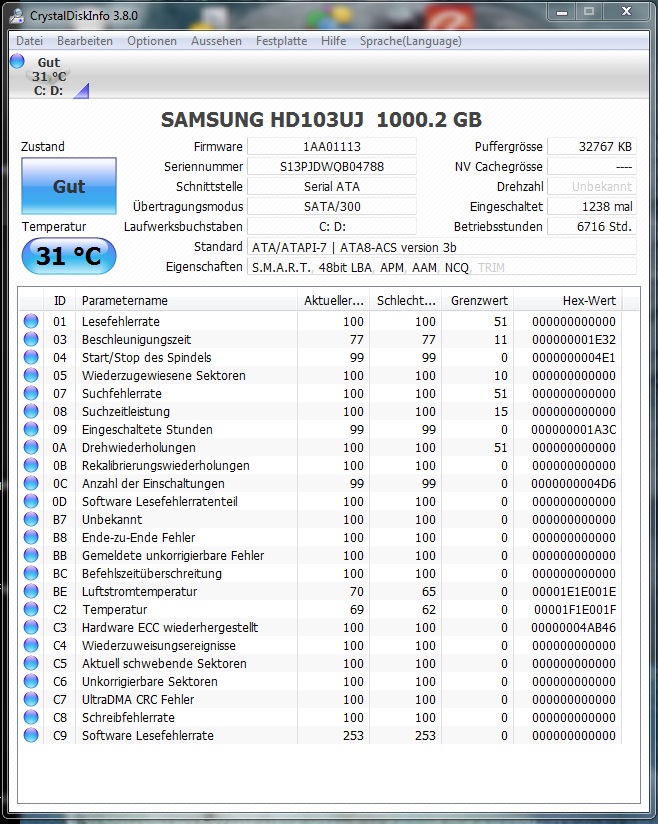Screen dimensions: 658x824
Task: Click the blue status orb beside Gut 31 °C
Action: [17, 61]
